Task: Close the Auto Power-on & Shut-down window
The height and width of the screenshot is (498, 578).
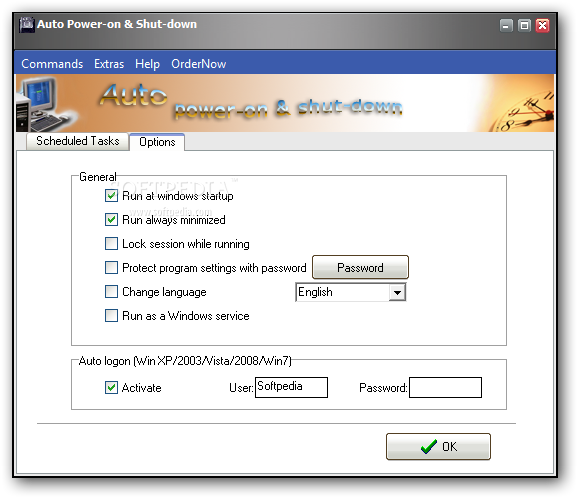Action: coord(543,26)
